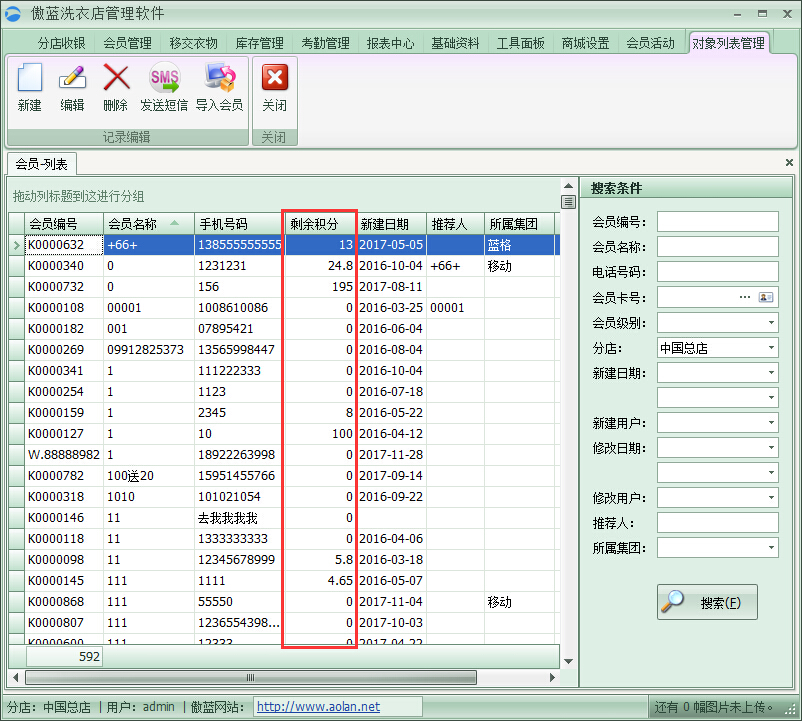Close the 会员-列表 panel with small X

pyautogui.click(x=789, y=163)
